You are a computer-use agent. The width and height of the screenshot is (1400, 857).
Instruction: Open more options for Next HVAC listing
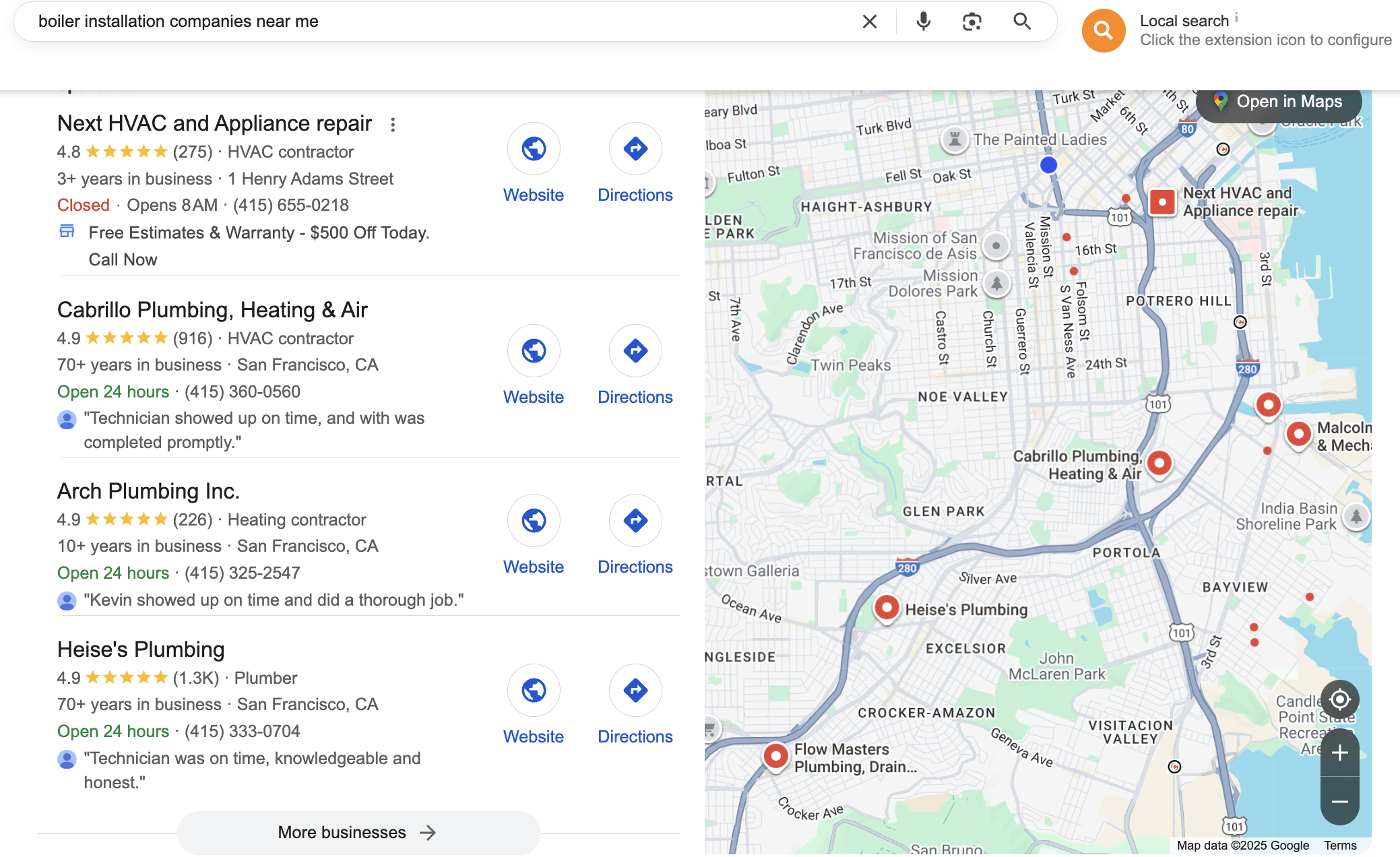393,124
